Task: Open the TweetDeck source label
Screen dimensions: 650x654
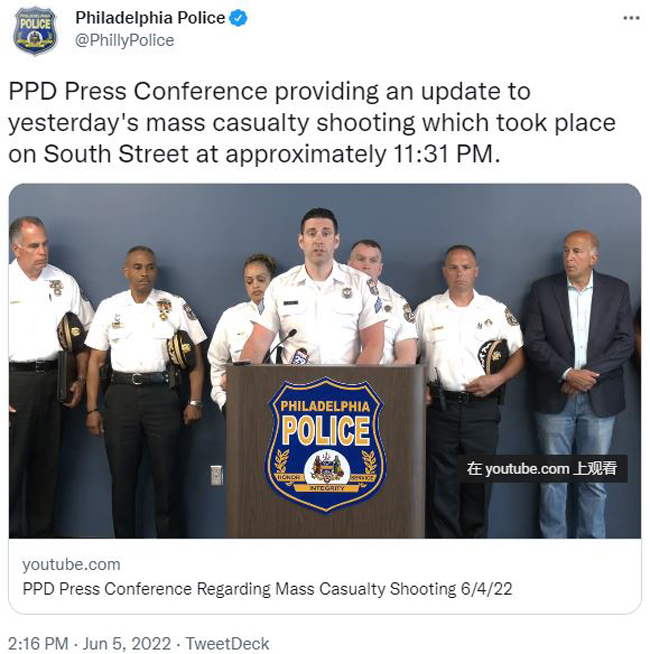Action: coord(227,643)
